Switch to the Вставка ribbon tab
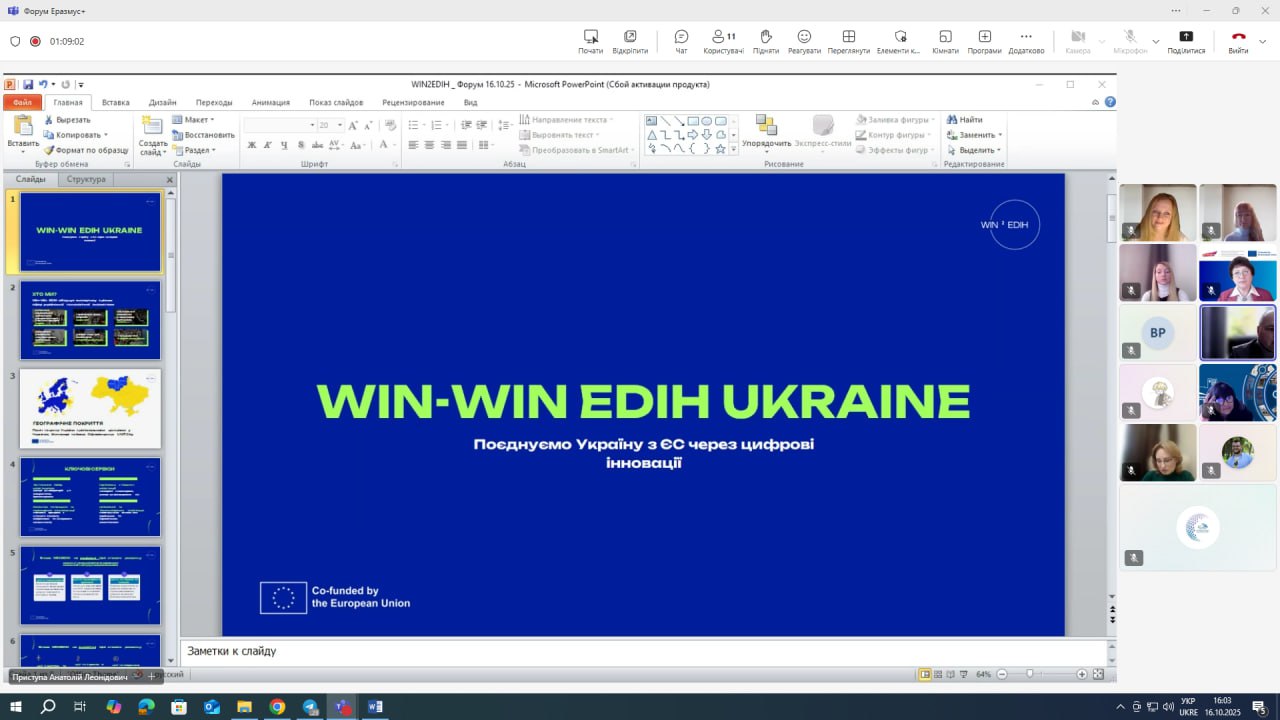The width and height of the screenshot is (1280, 720). pos(115,102)
